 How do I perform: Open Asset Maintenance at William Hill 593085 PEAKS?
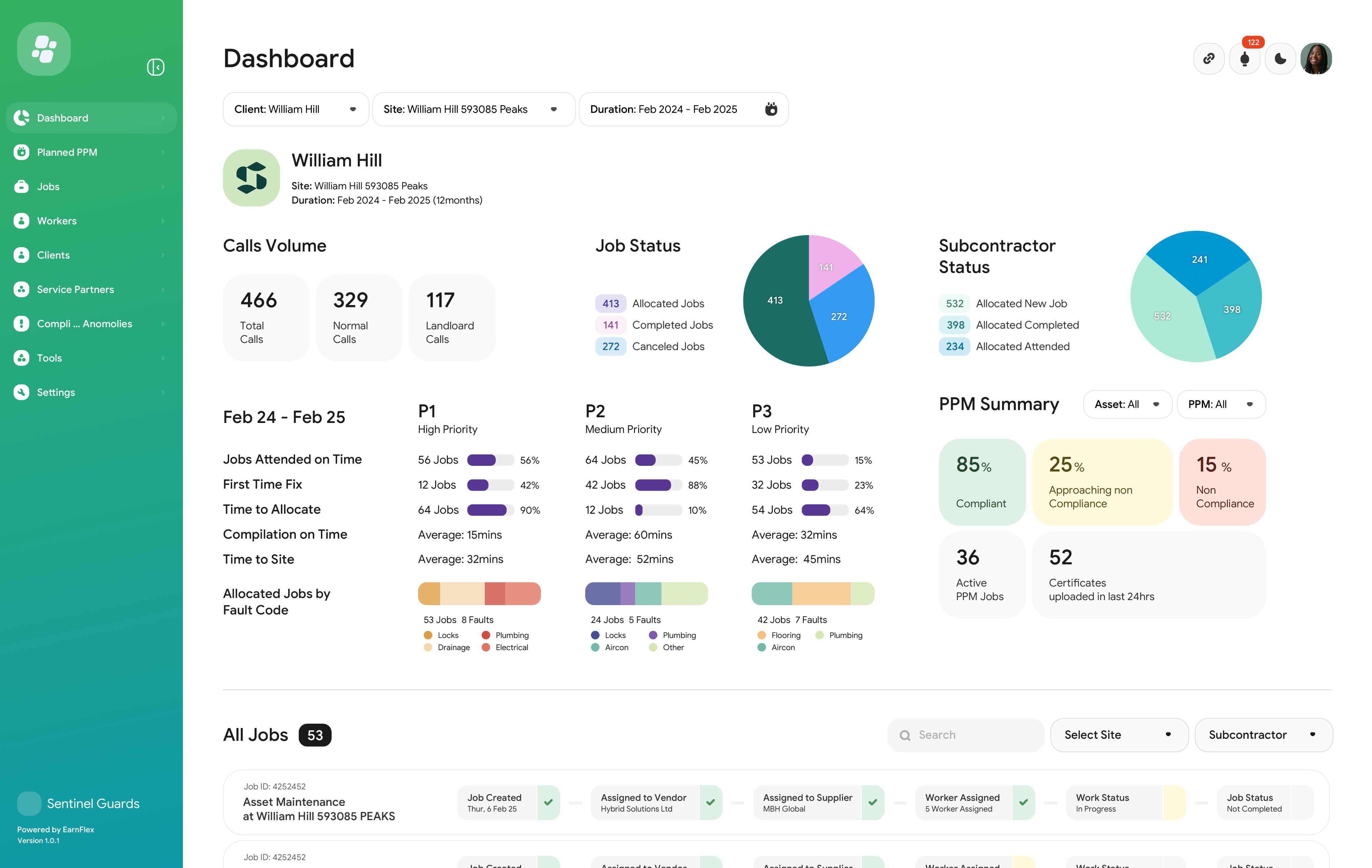319,809
